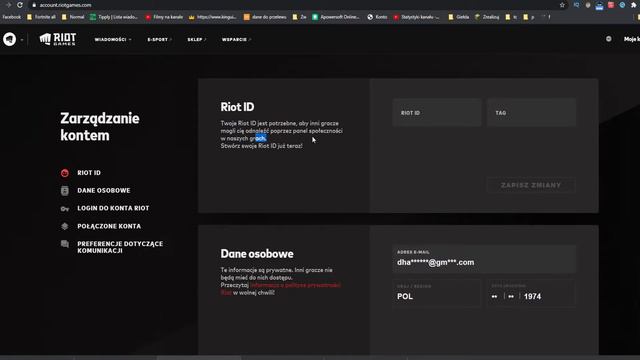
Task: Click the Połączone konta layers icon
Action: (x=64, y=226)
